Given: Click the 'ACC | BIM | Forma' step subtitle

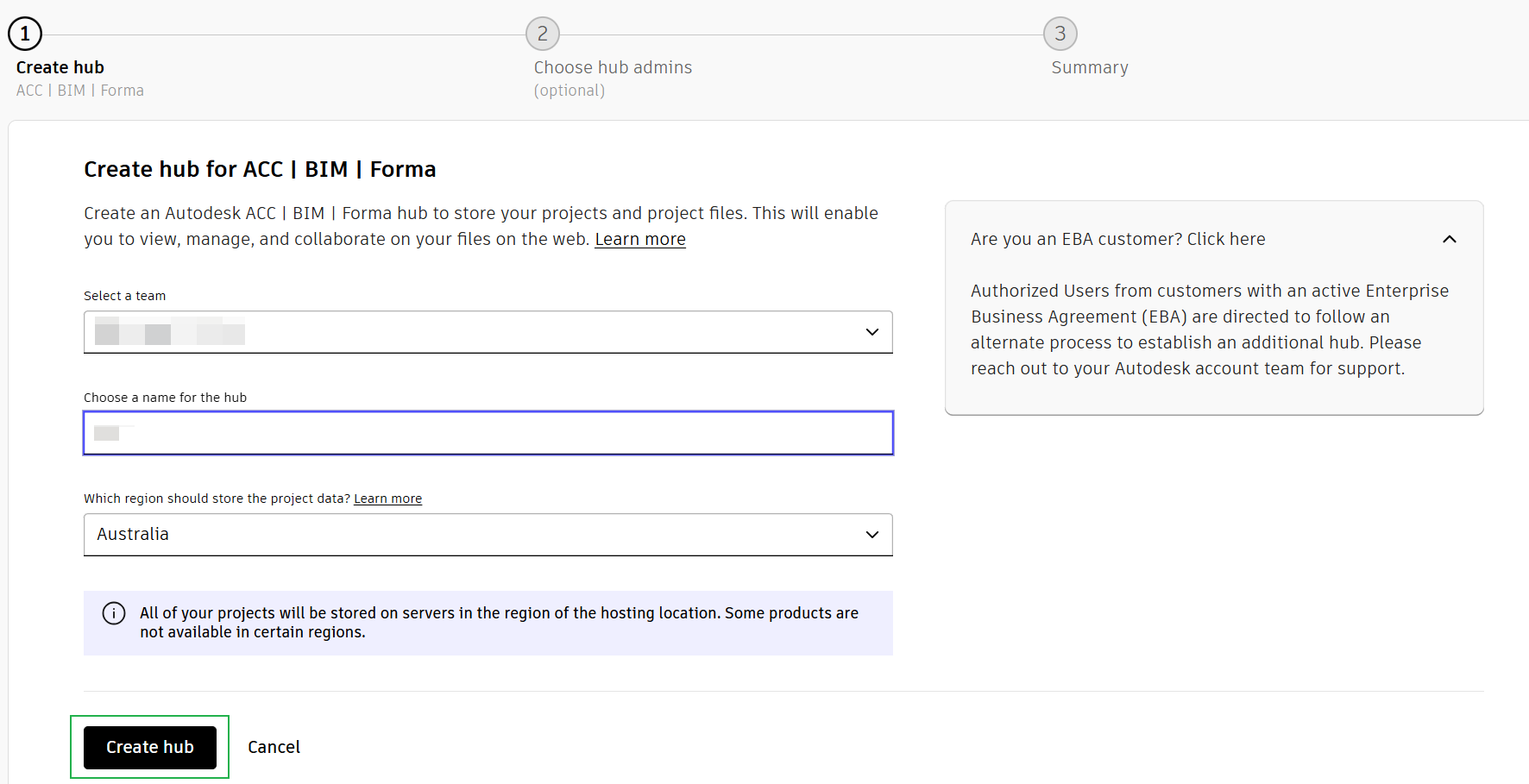Looking at the screenshot, I should coord(80,91).
